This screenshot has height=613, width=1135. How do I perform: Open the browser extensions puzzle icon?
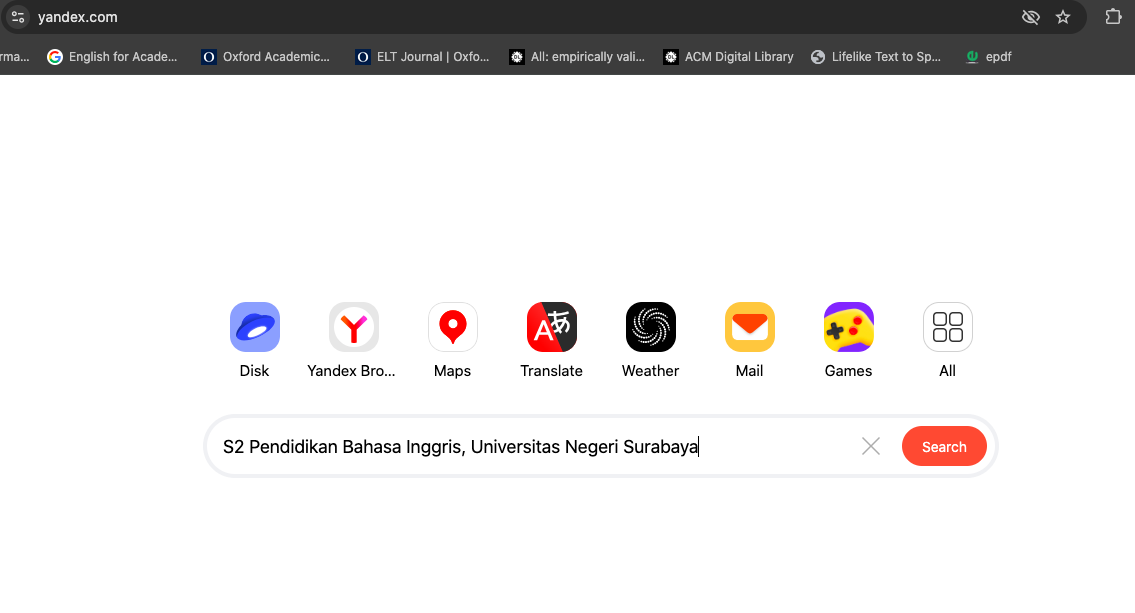(1111, 17)
